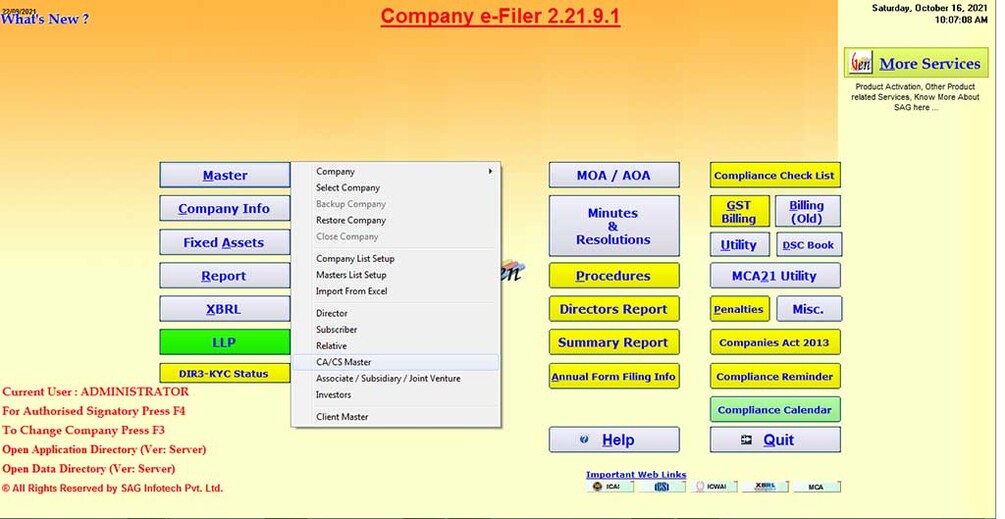
Task: Open Summary Report
Action: [x=614, y=342]
